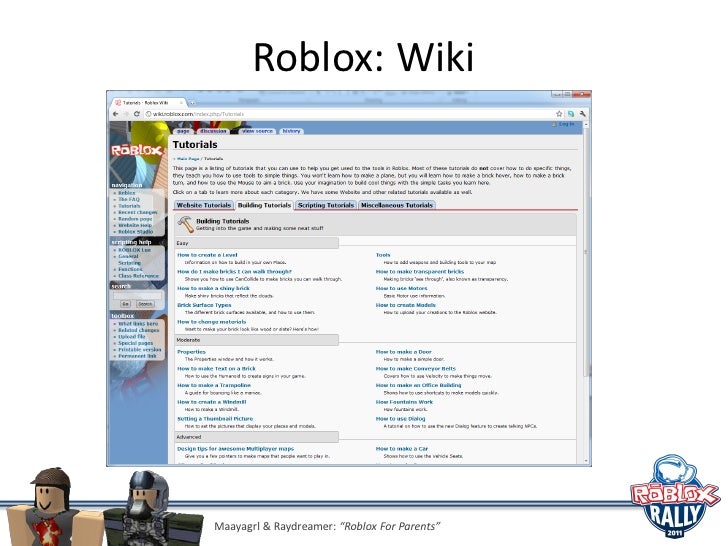Click the browser forward arrow
Screen dimensions: 728x546
[x=126, y=114]
